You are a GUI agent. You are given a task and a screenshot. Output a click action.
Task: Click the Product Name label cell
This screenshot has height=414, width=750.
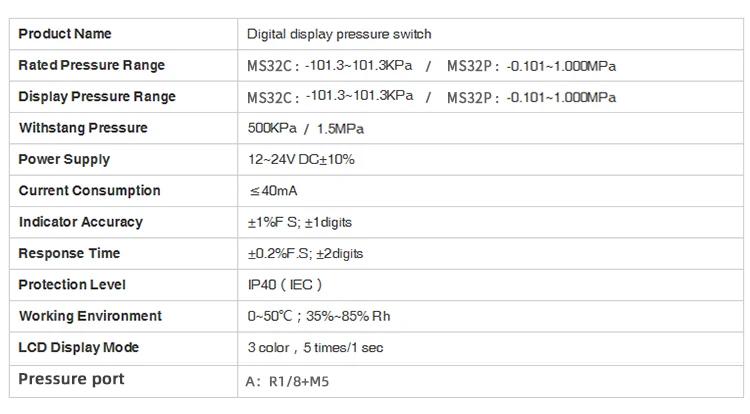(123, 34)
